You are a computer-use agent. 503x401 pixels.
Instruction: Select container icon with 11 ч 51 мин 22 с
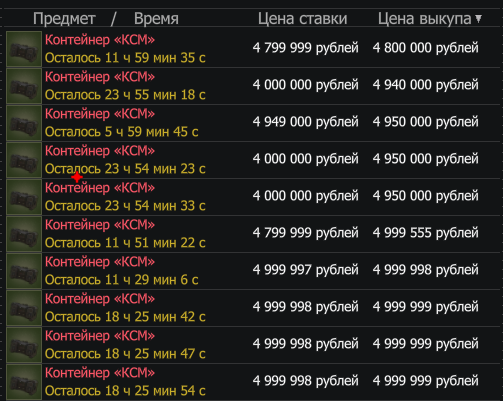point(24,234)
